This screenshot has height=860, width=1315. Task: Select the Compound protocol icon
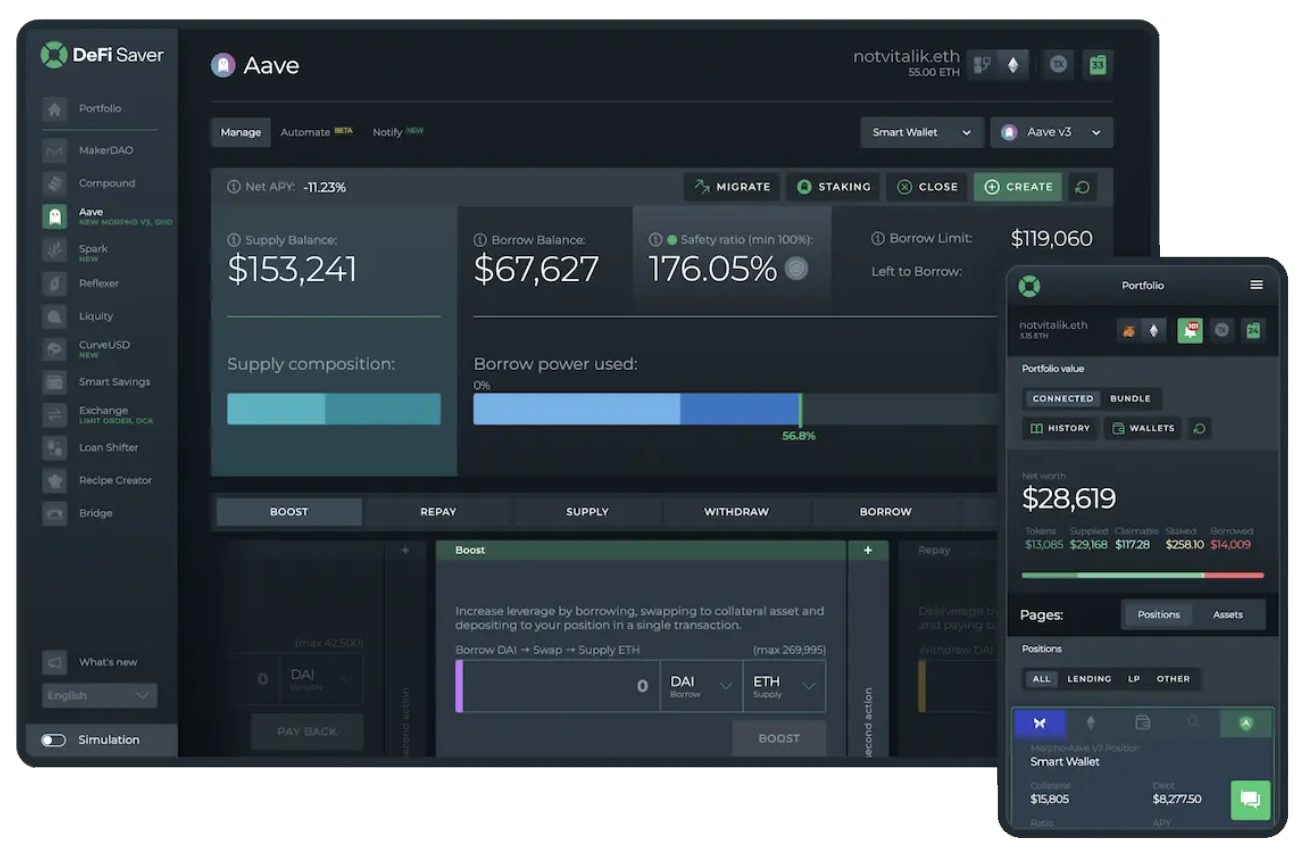pyautogui.click(x=55, y=184)
